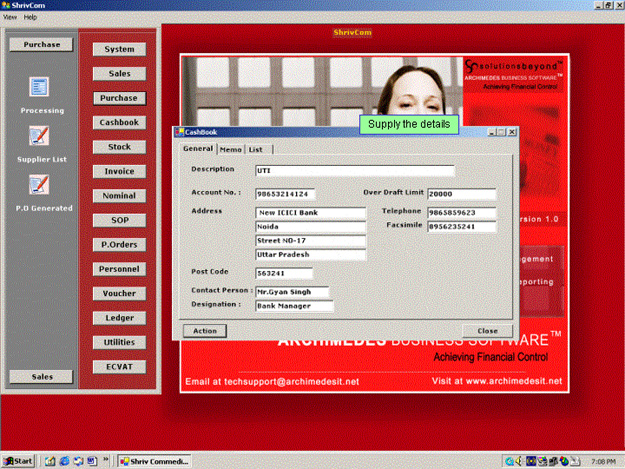Open the Supplier List icon
The width and height of the screenshot is (625, 469).
click(x=40, y=136)
